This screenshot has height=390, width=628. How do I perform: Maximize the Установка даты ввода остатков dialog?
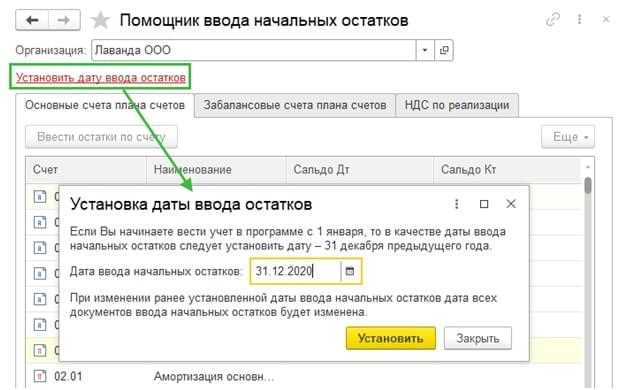click(x=484, y=204)
